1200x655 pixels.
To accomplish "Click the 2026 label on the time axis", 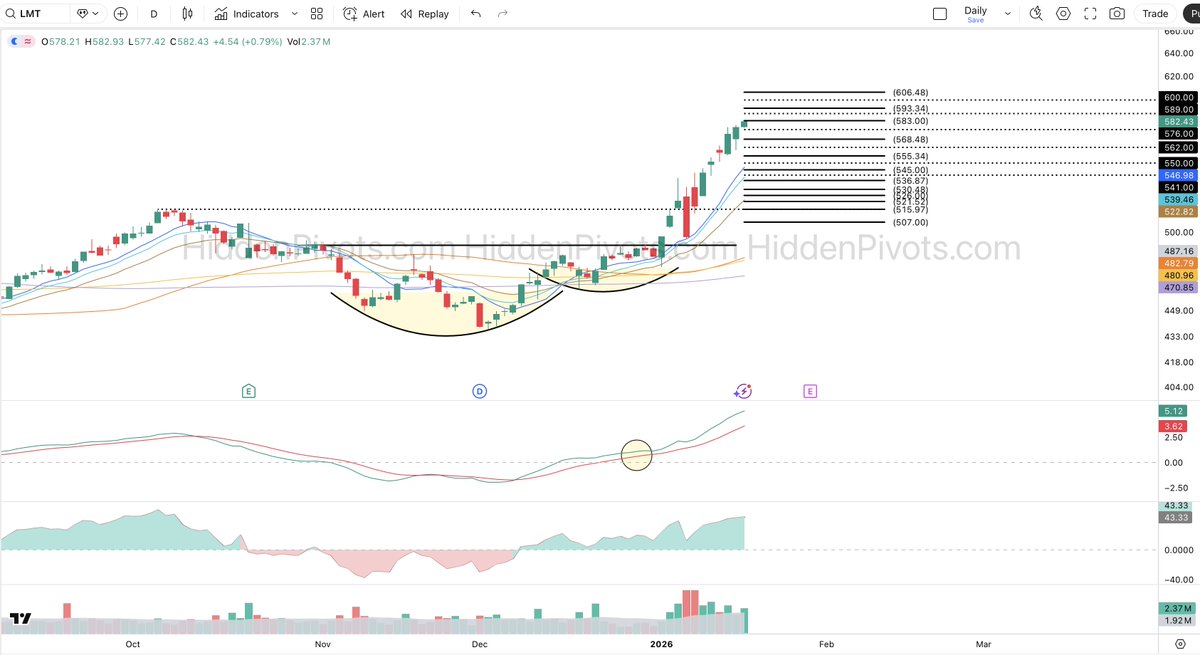I will 661,644.
